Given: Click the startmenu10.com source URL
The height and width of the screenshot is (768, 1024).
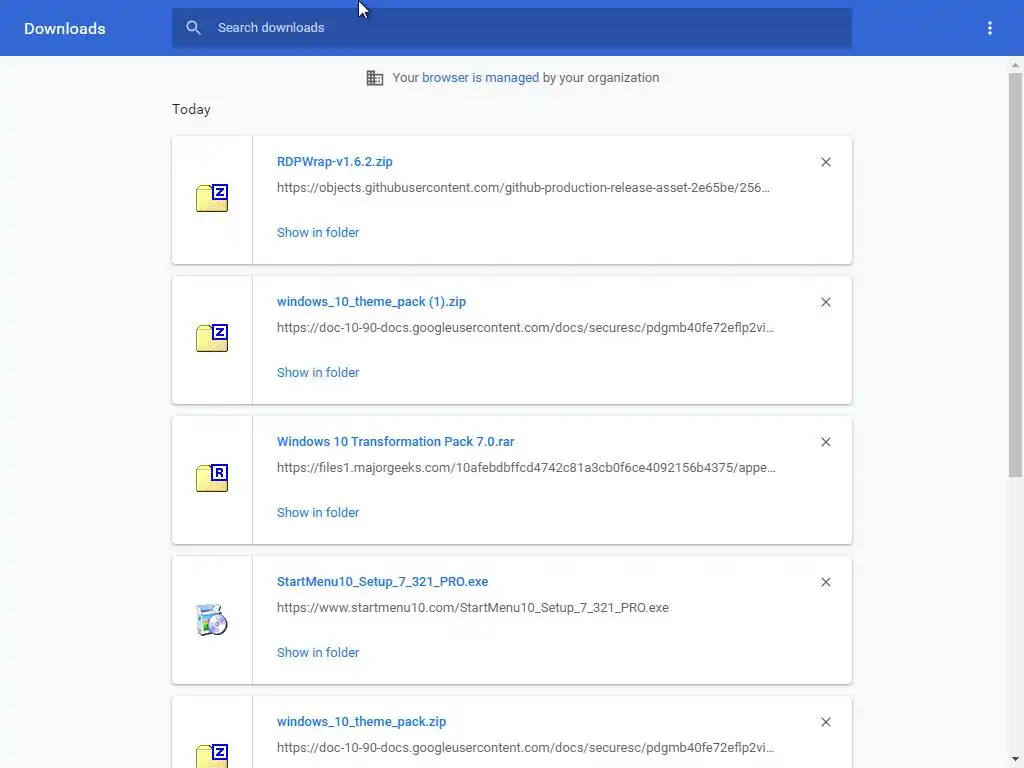Looking at the screenshot, I should point(472,608).
